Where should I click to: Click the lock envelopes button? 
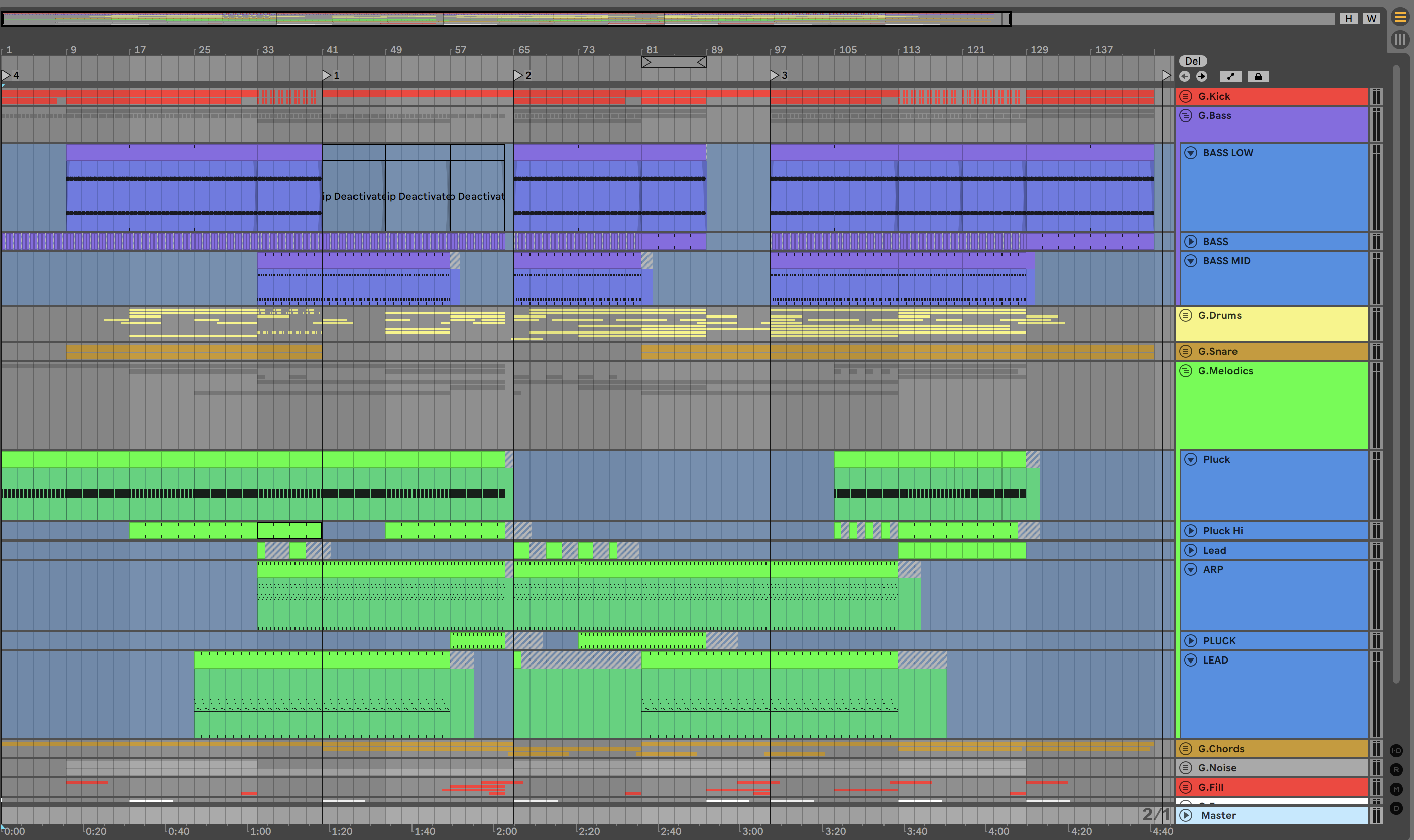coord(1257,77)
